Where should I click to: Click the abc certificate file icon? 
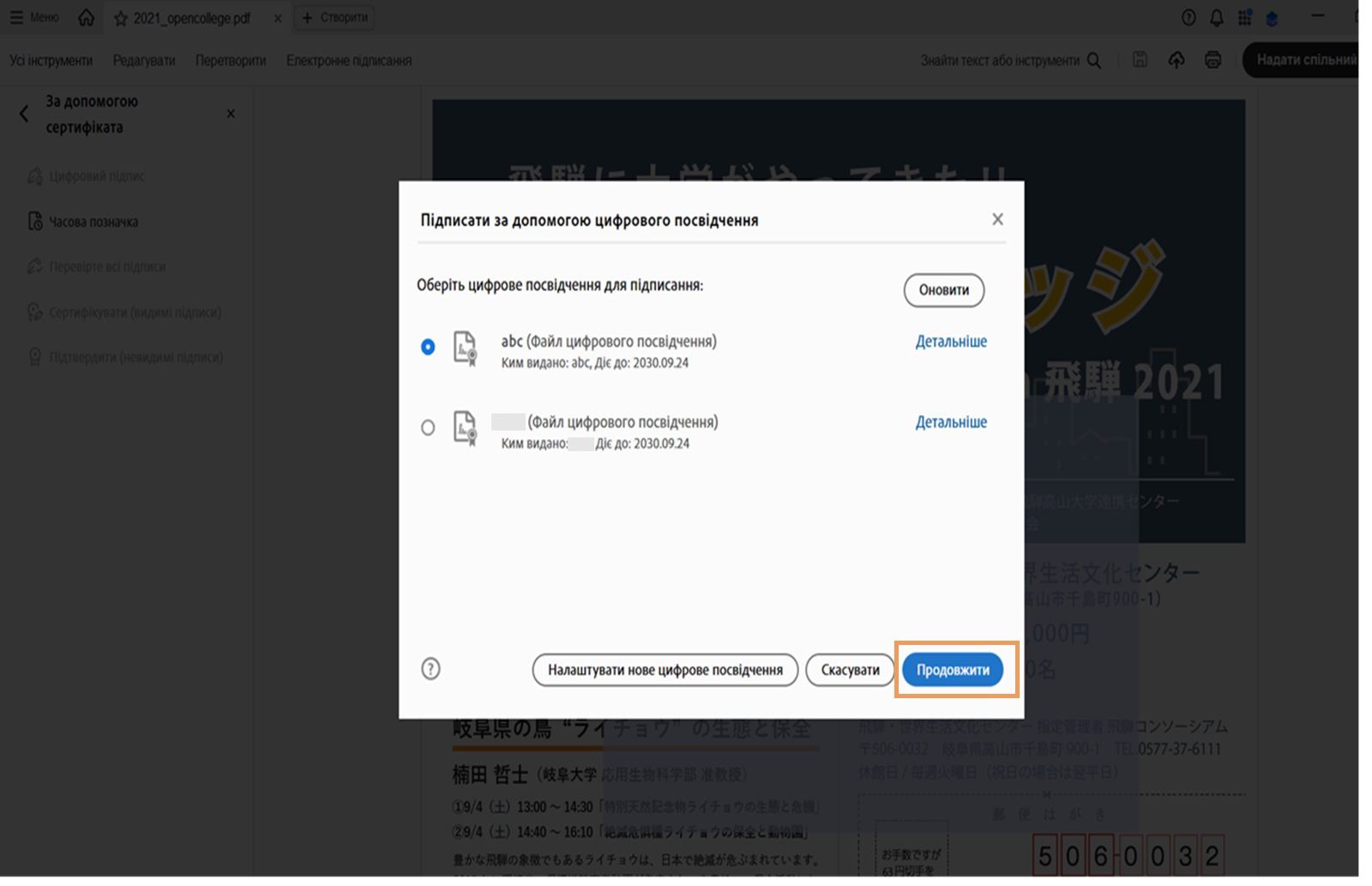[x=465, y=349]
